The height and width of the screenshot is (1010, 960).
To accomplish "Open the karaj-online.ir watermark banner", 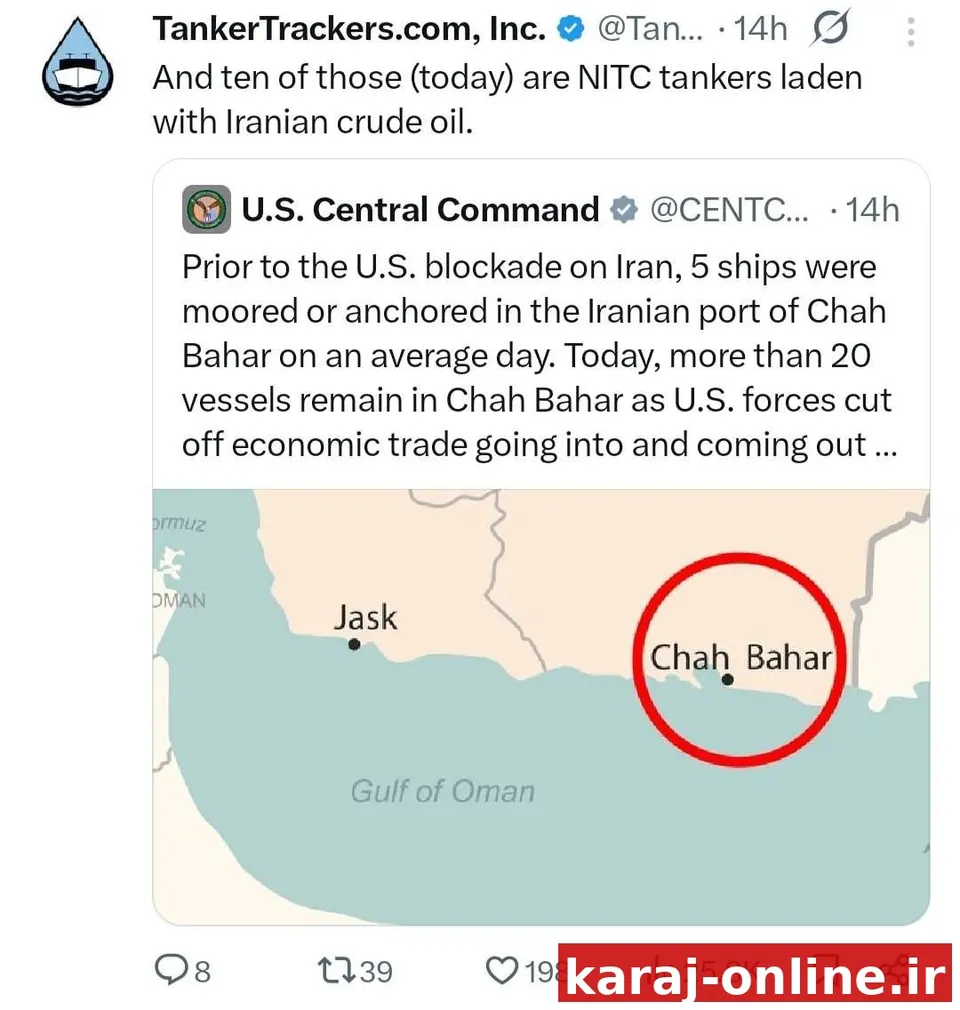I will (755, 974).
